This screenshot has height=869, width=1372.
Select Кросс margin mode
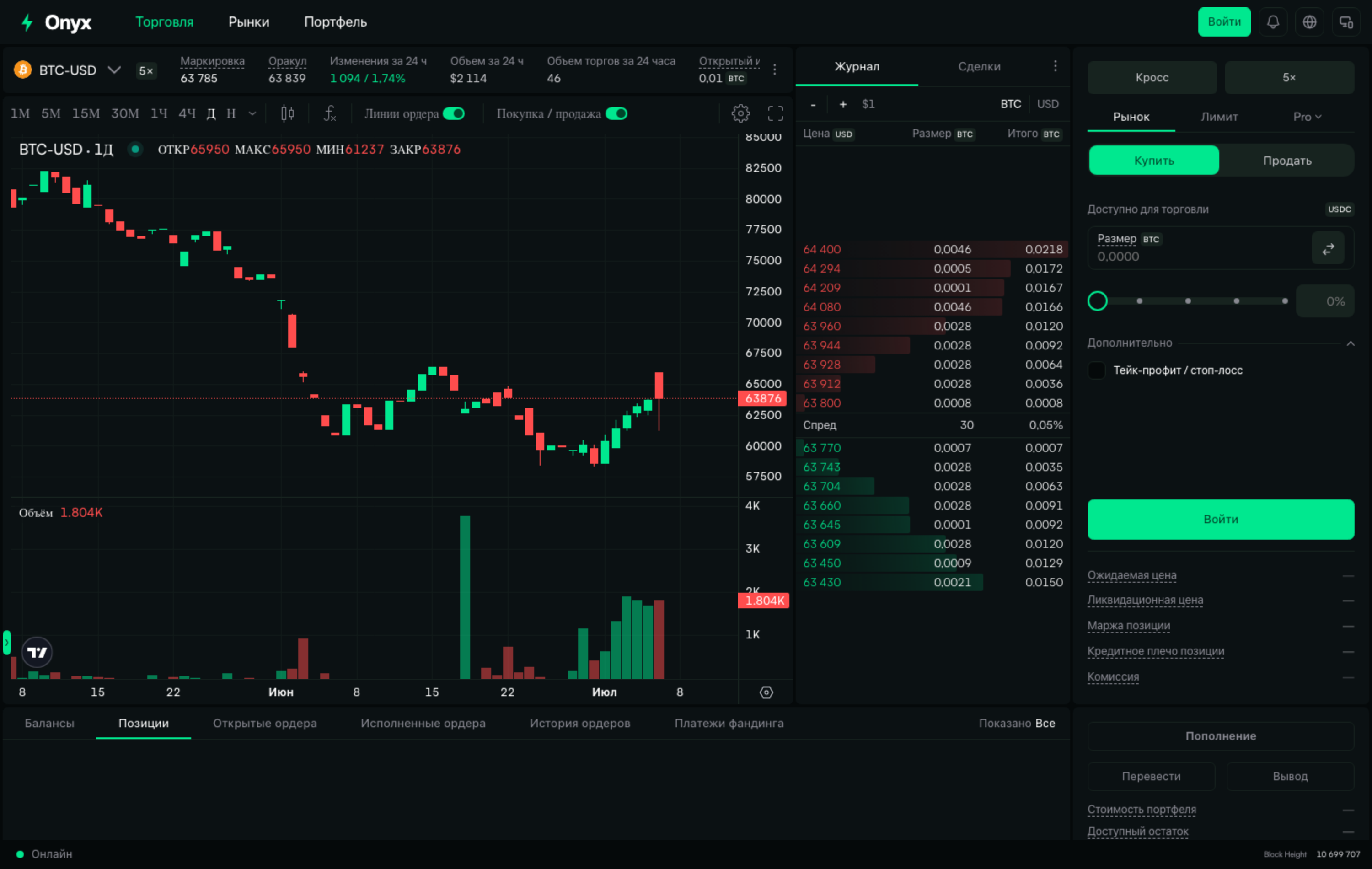(x=1152, y=77)
